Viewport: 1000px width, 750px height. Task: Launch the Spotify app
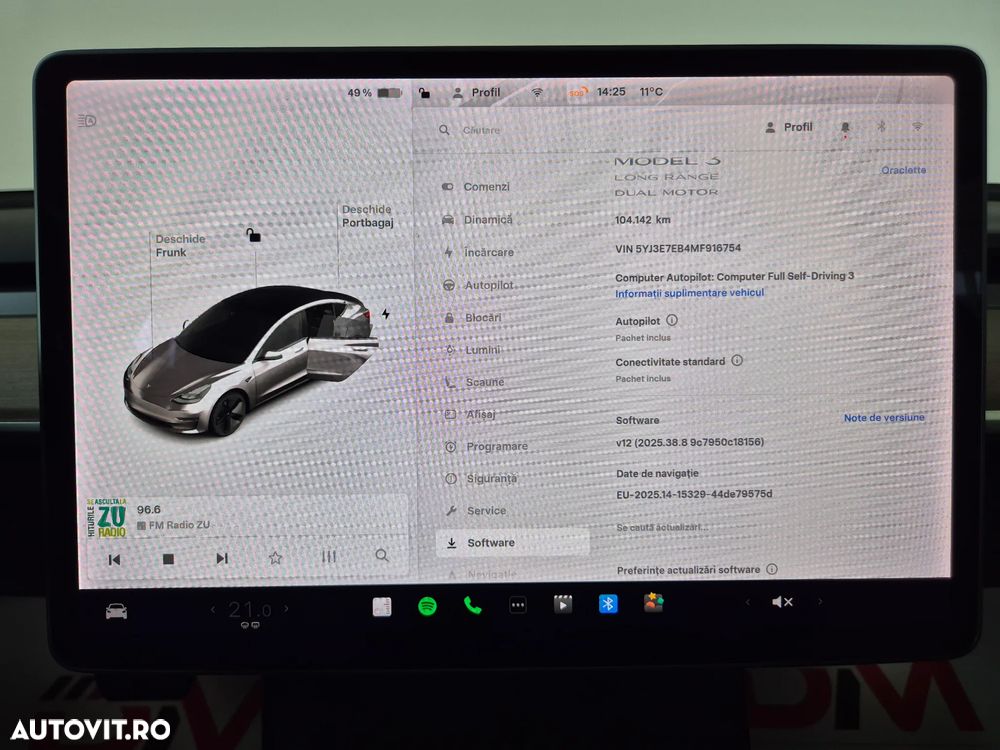tap(427, 606)
